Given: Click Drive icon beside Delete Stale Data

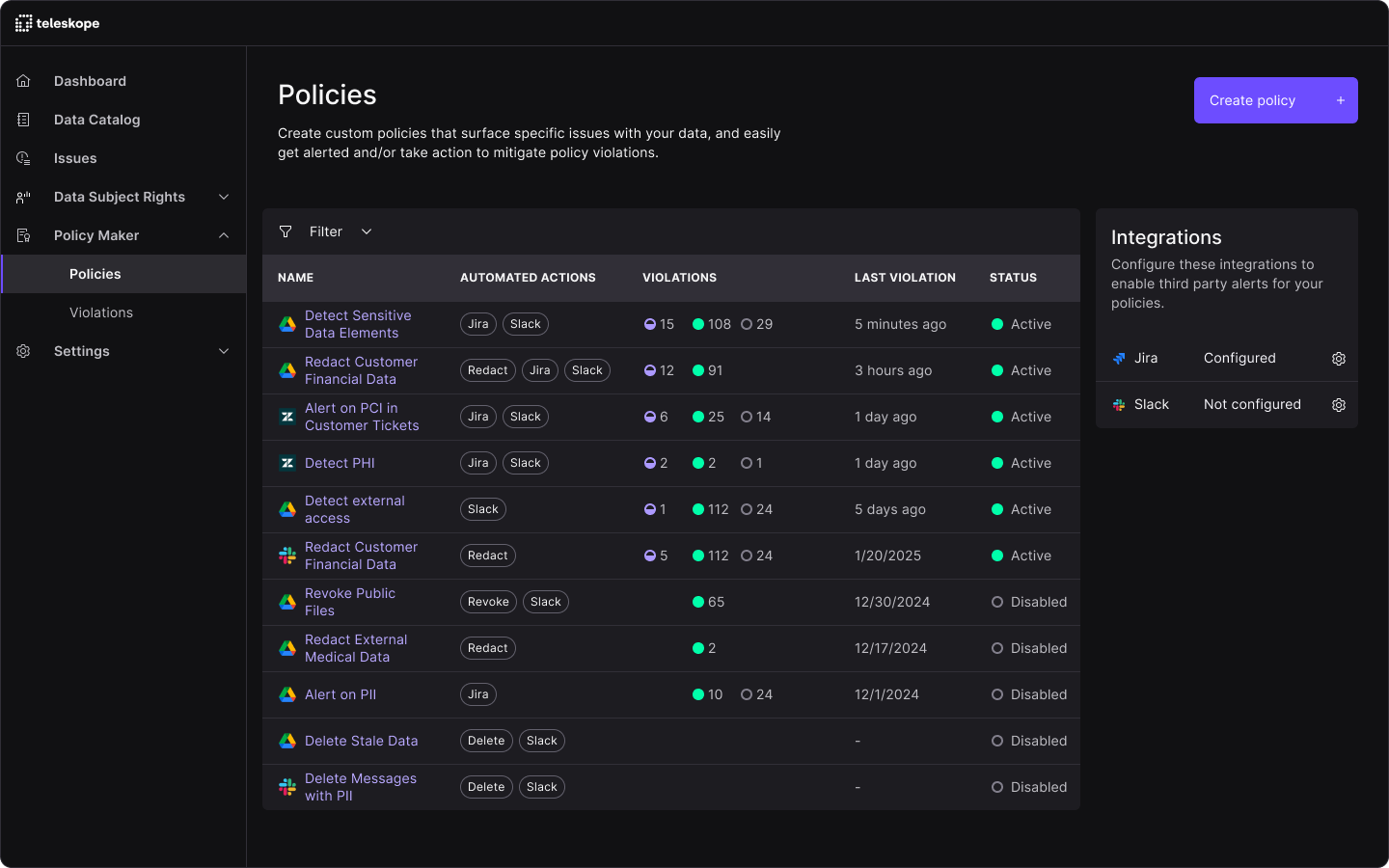Looking at the screenshot, I should click(287, 741).
